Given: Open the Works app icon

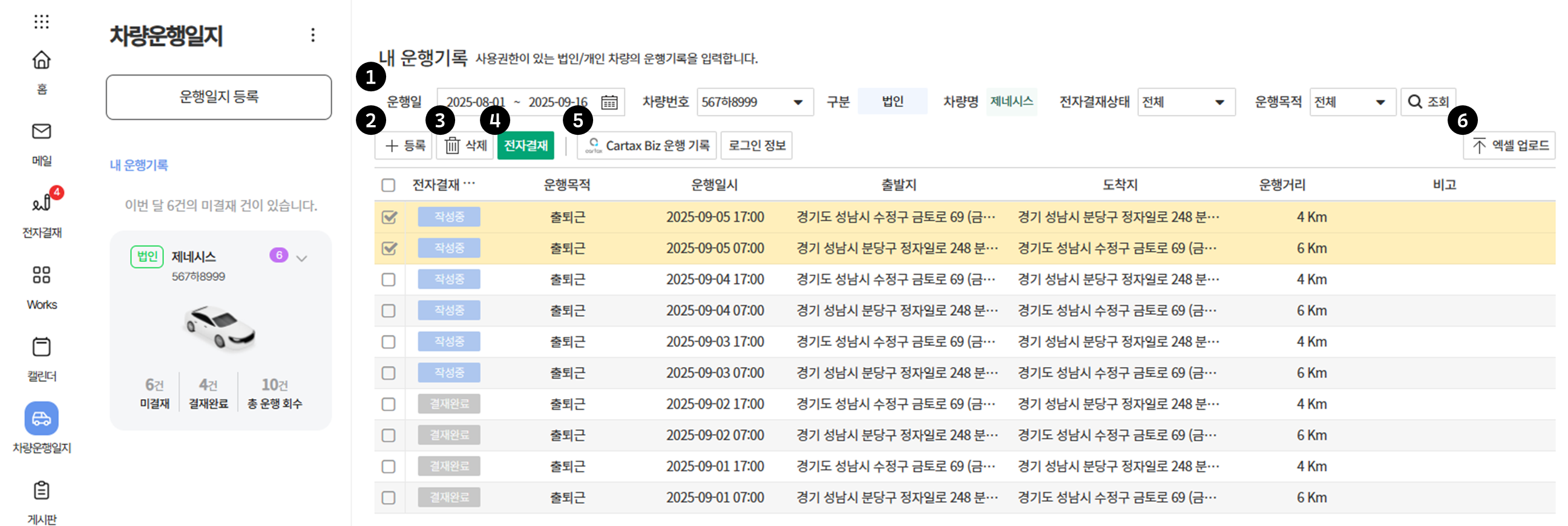Looking at the screenshot, I should click(x=41, y=276).
